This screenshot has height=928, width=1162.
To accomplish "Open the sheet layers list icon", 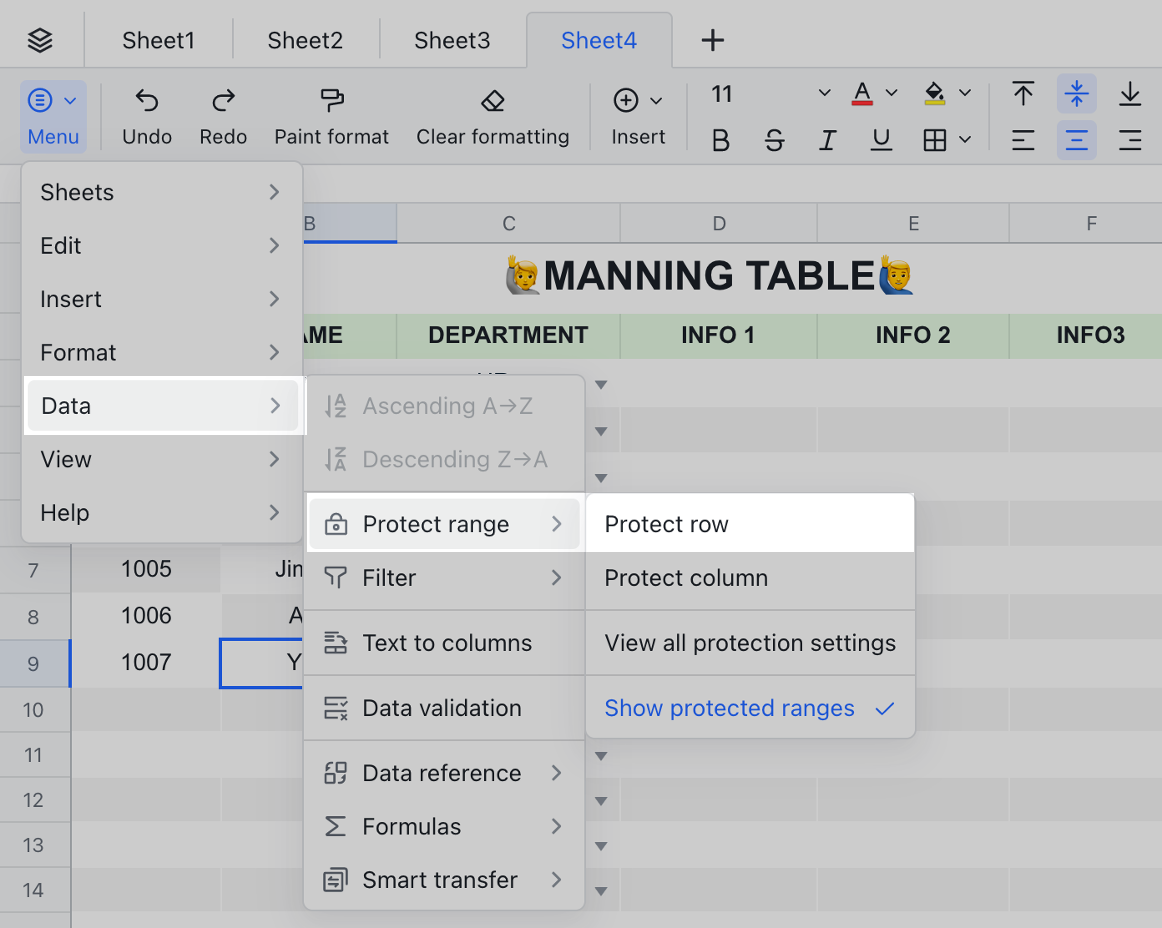I will click(40, 41).
